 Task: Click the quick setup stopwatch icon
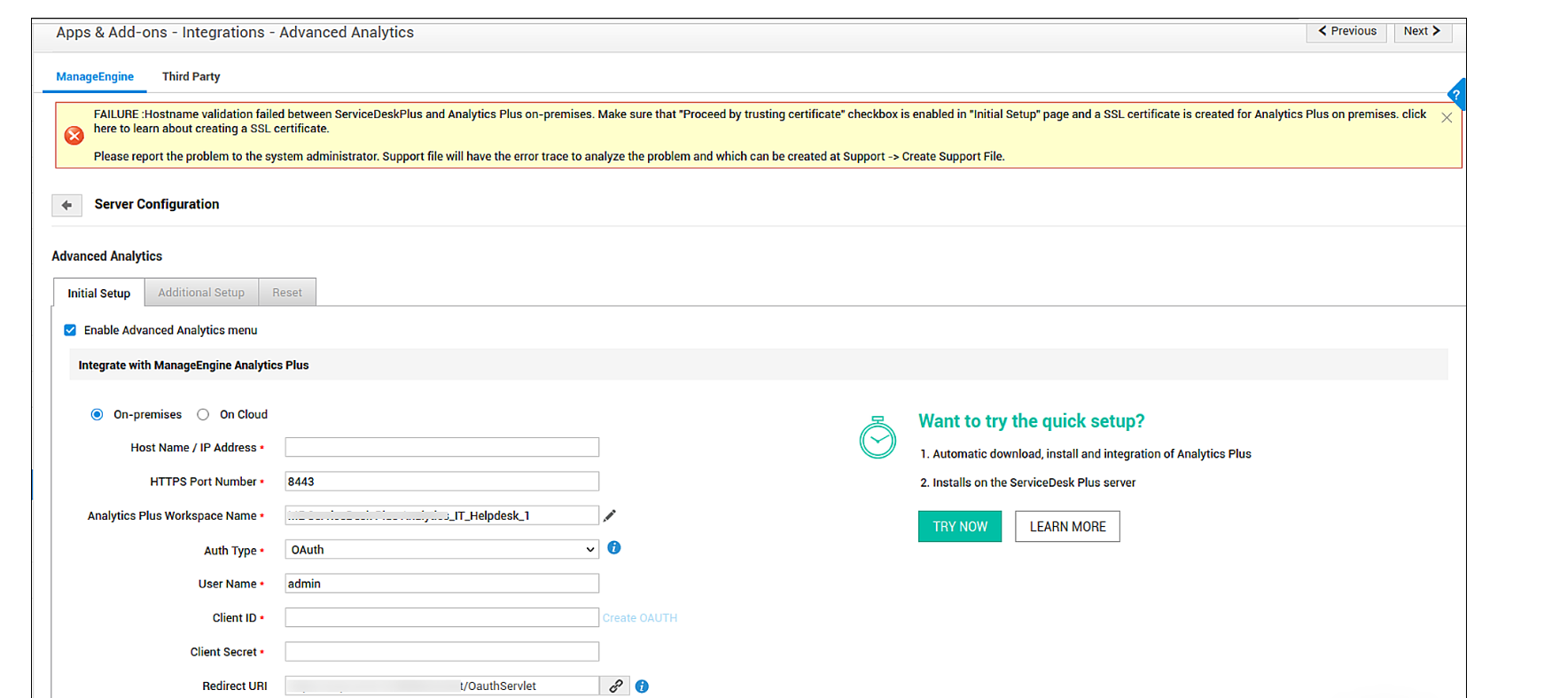point(878,437)
